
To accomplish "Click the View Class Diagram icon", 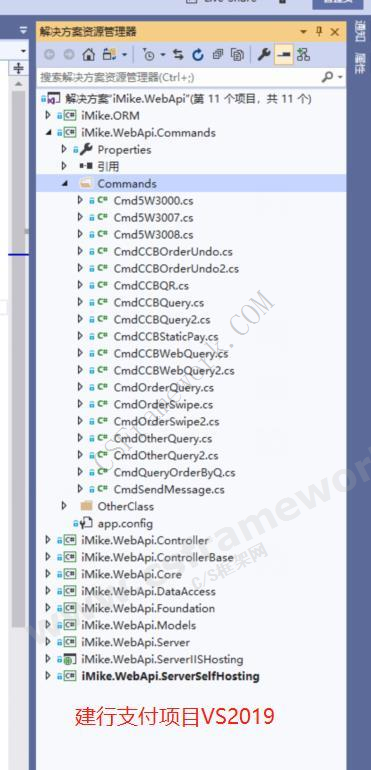I will pyautogui.click(x=303, y=55).
